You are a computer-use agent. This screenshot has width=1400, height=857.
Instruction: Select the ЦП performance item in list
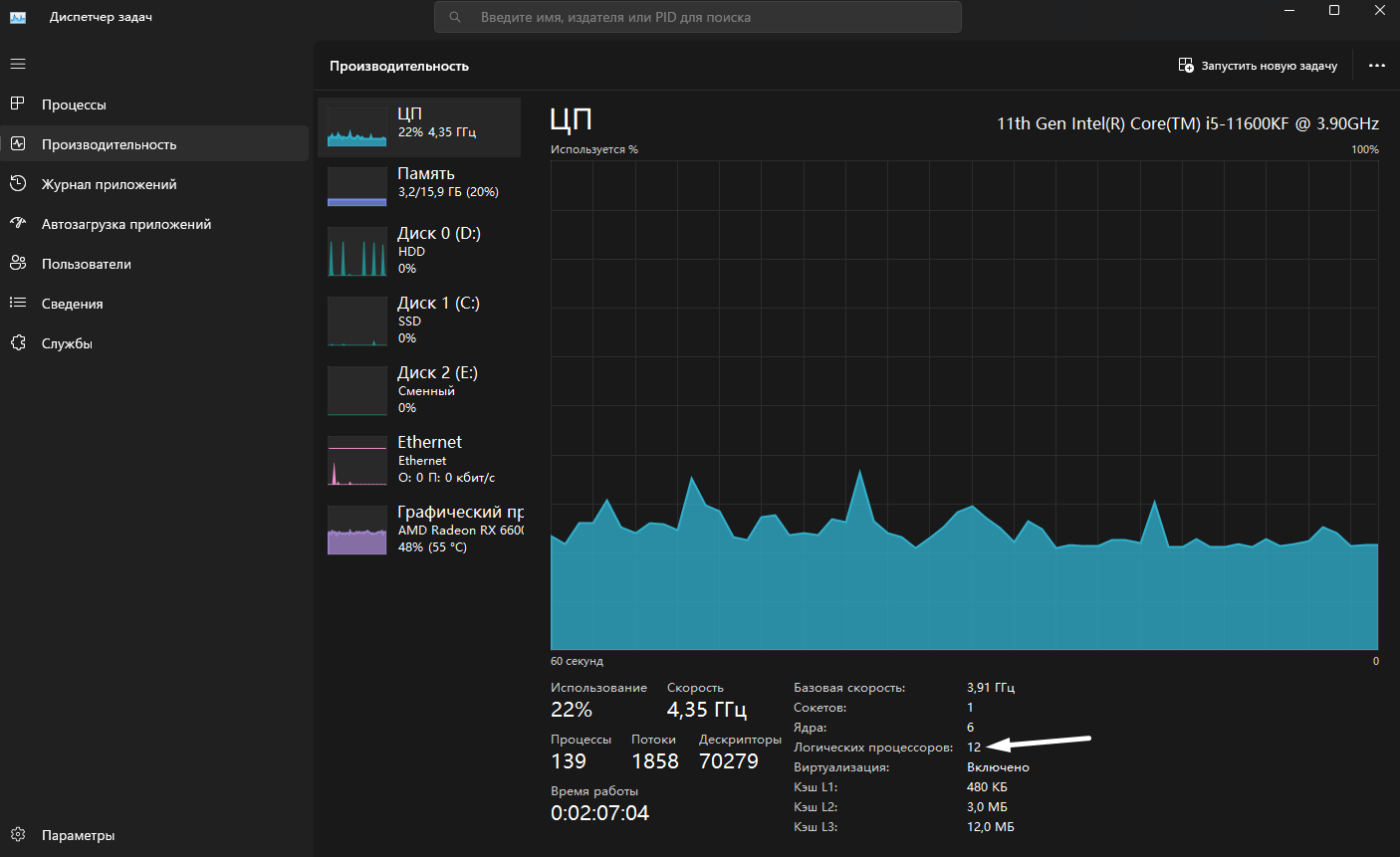click(x=419, y=127)
